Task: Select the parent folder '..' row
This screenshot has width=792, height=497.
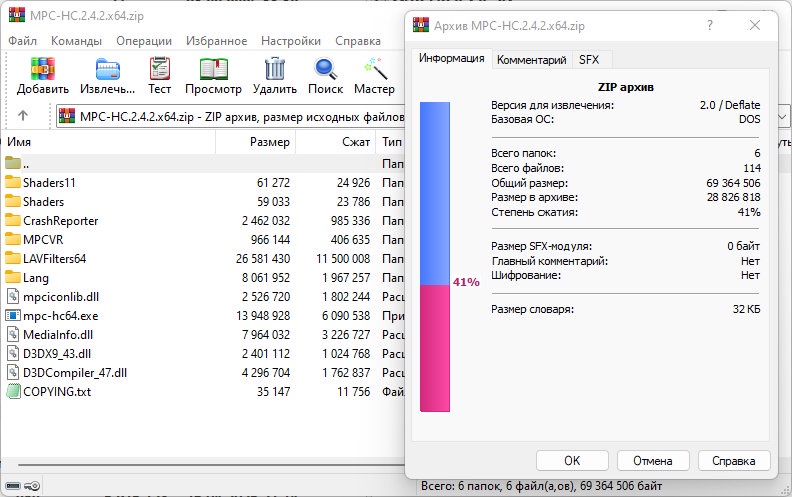Action: (x=202, y=164)
